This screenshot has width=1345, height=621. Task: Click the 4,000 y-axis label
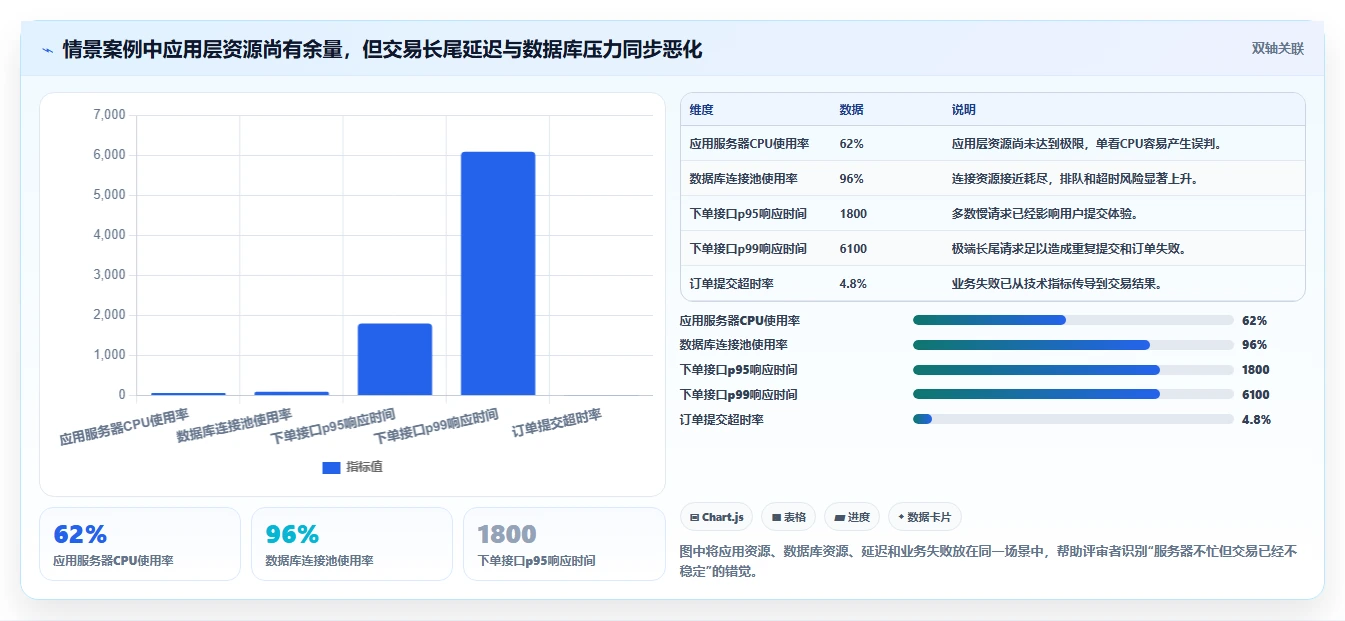click(109, 235)
